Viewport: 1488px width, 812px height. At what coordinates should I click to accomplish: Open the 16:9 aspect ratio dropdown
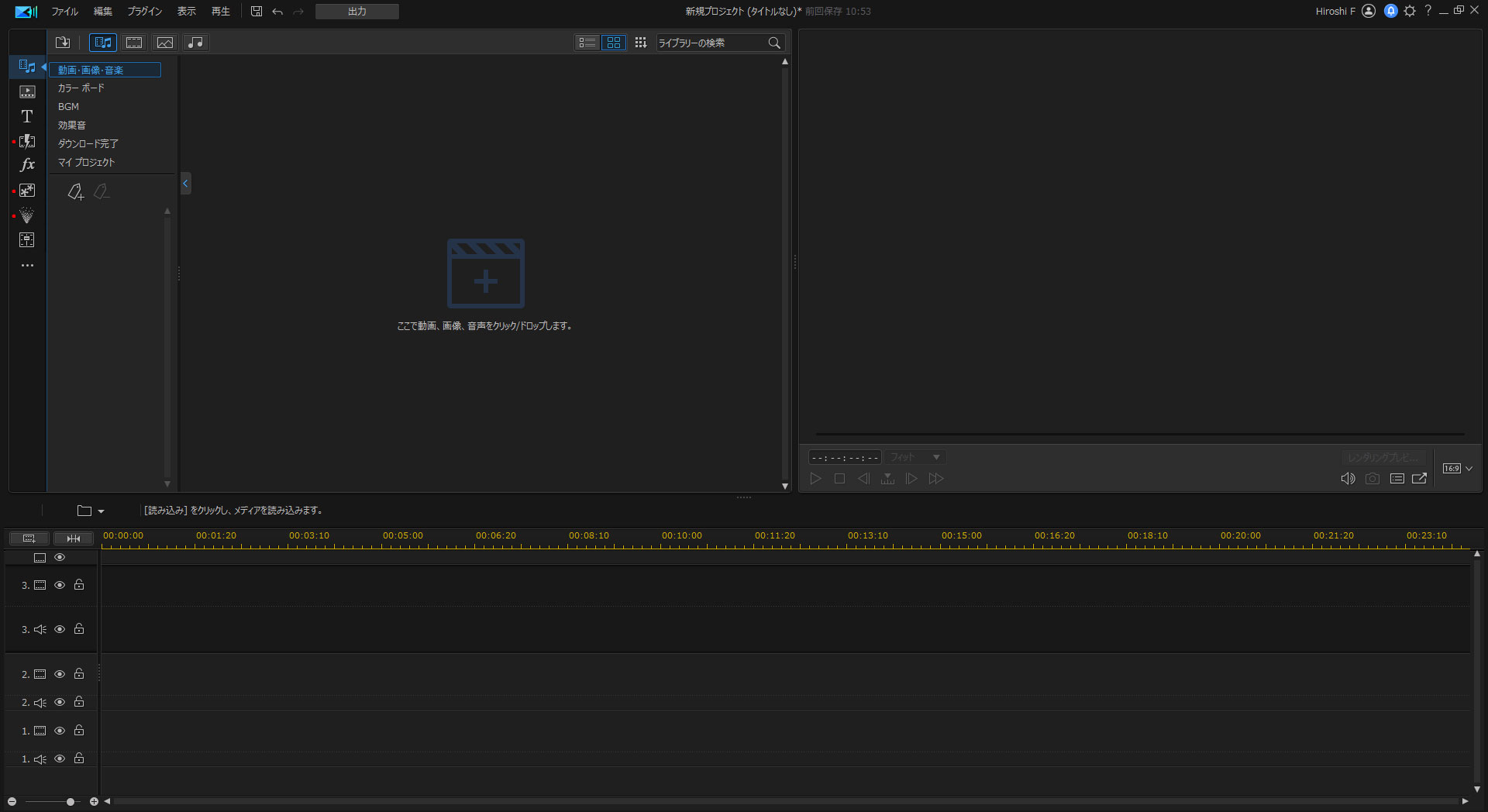tap(1458, 469)
